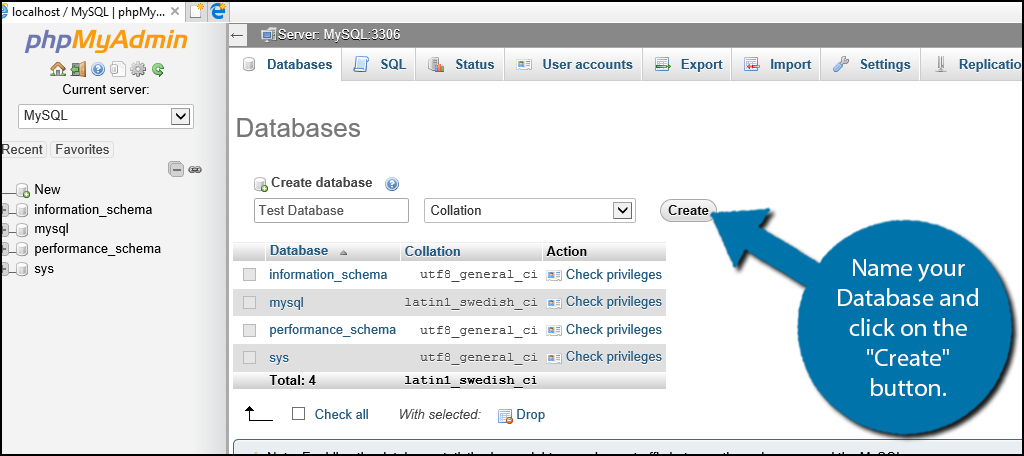Tick the information_schema row checkbox
Screen dimensions: 1024x456
tap(249, 275)
